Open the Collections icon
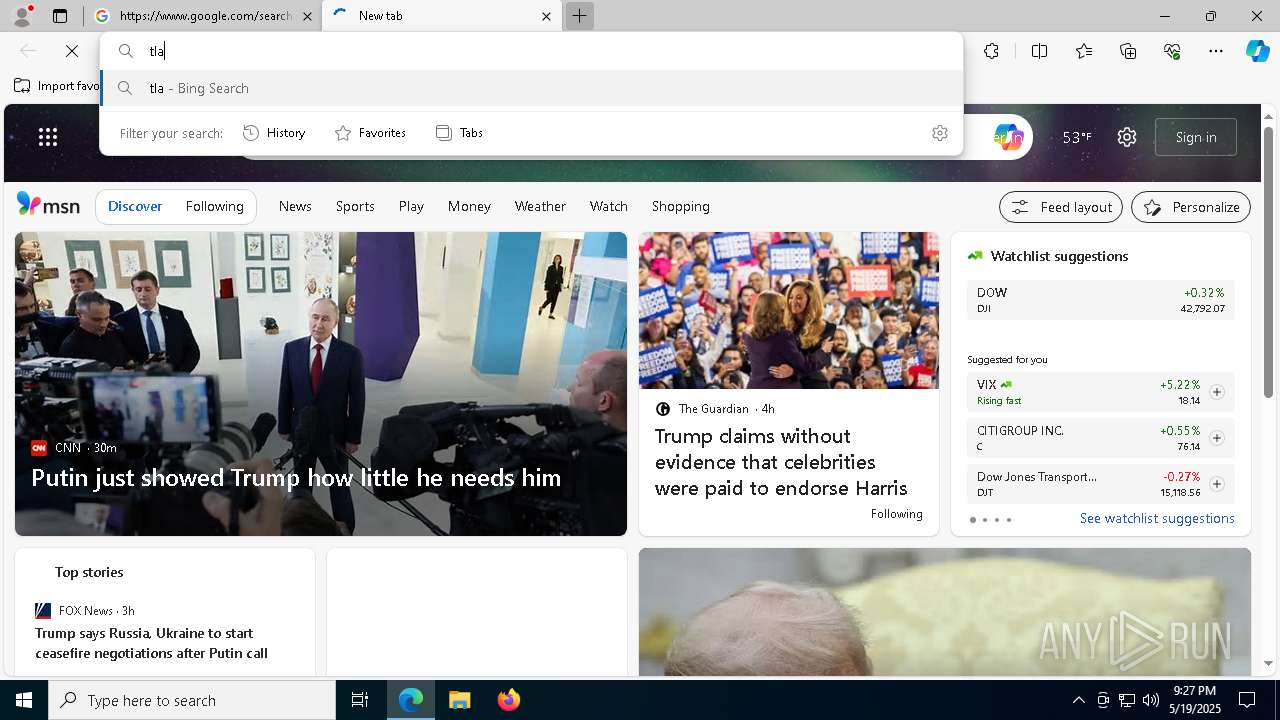 [x=1128, y=51]
